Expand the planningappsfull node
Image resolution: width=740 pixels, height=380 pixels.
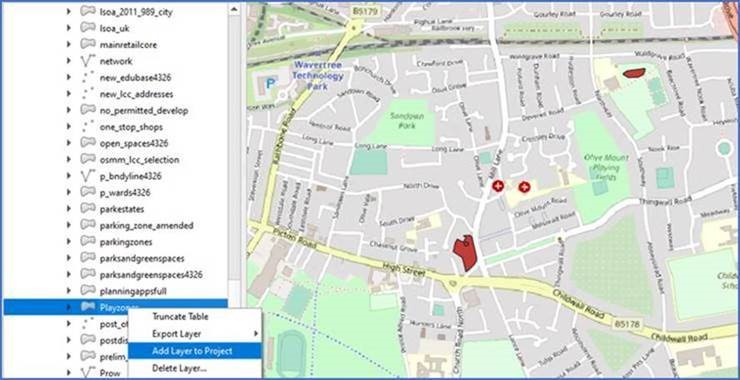coord(69,291)
